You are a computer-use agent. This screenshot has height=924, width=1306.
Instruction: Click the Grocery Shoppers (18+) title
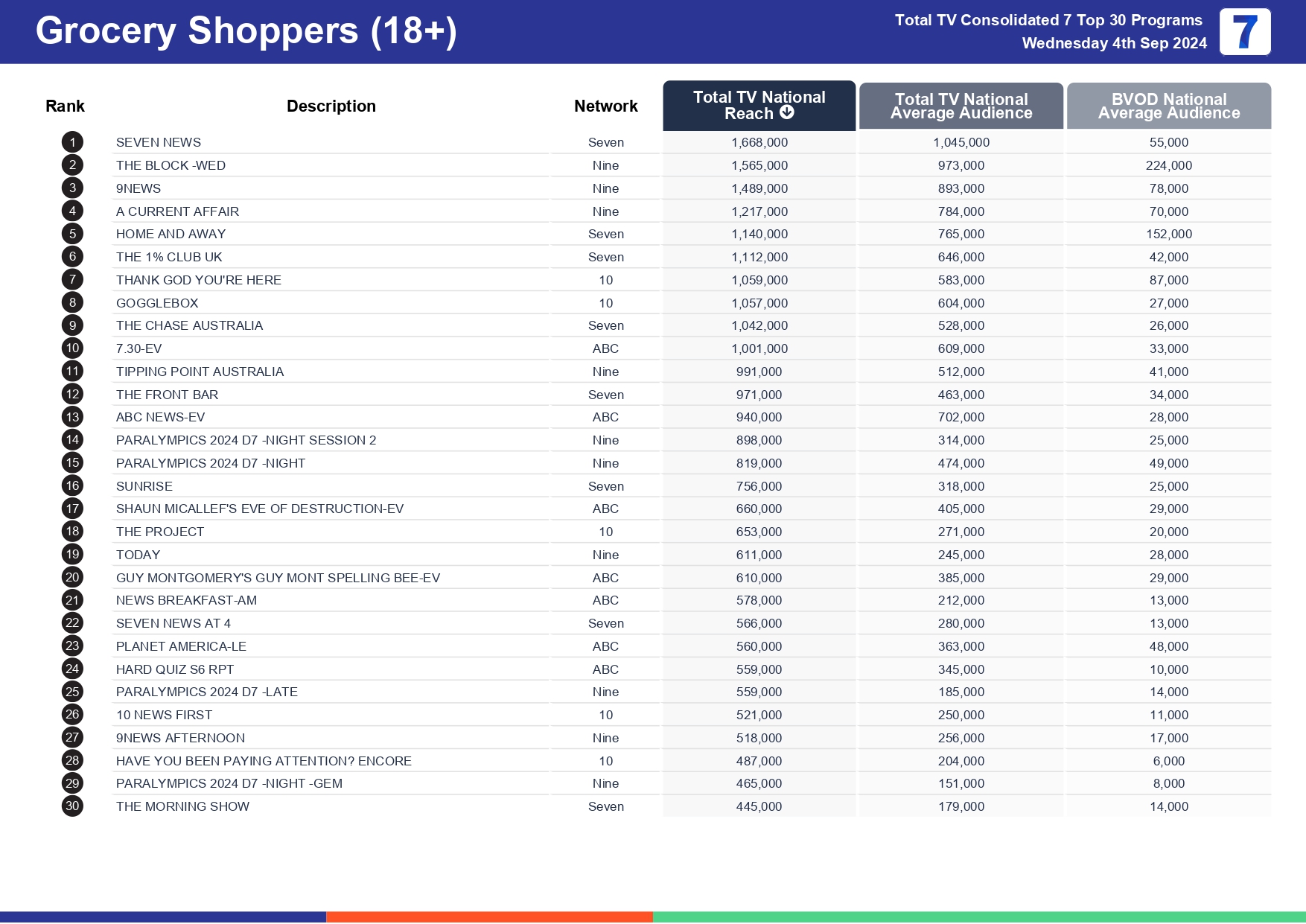246,31
